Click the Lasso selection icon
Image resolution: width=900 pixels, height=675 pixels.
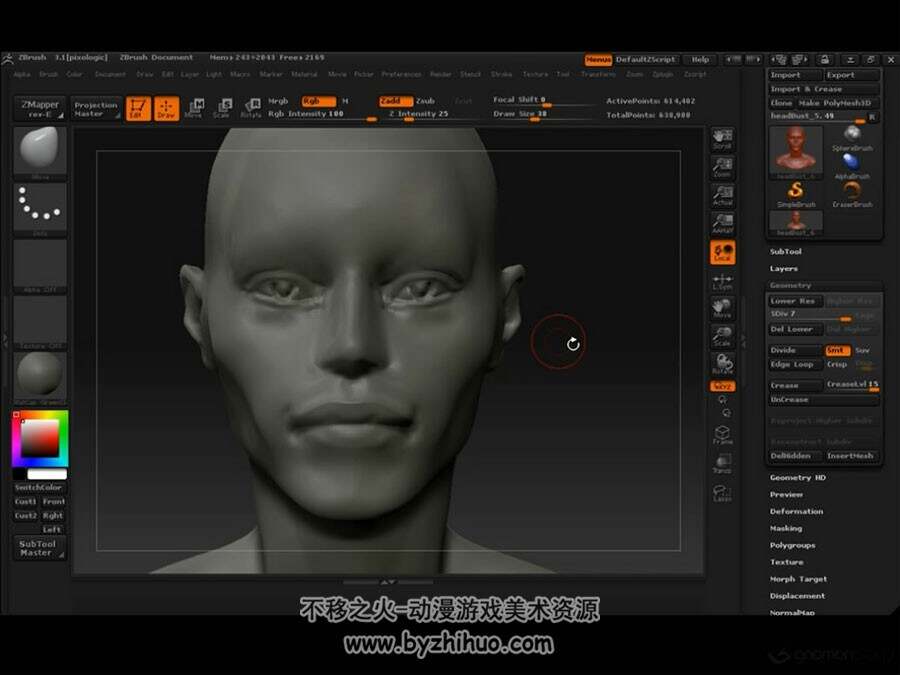722,492
